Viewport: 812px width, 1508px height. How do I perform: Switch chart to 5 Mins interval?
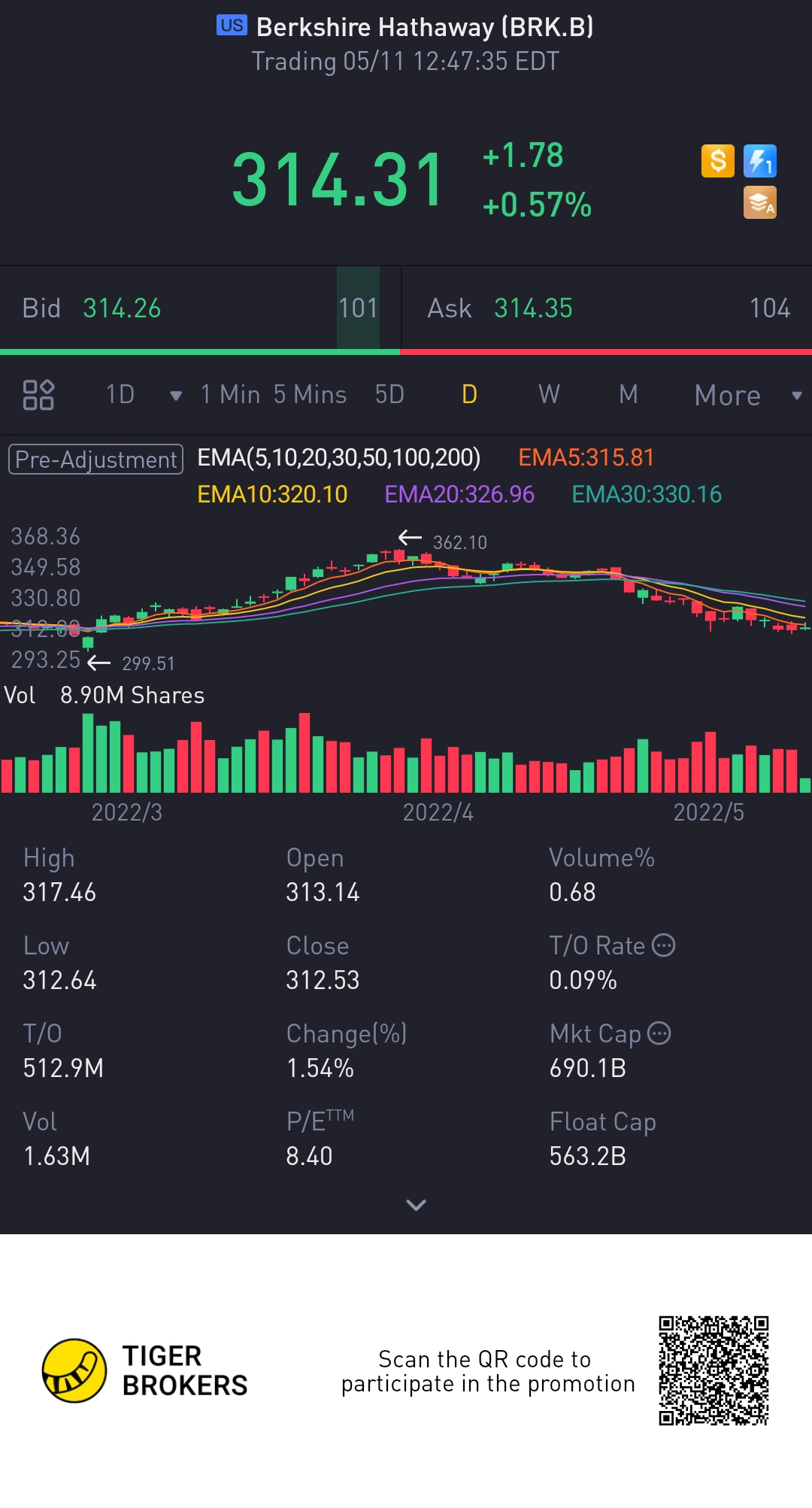pos(310,394)
